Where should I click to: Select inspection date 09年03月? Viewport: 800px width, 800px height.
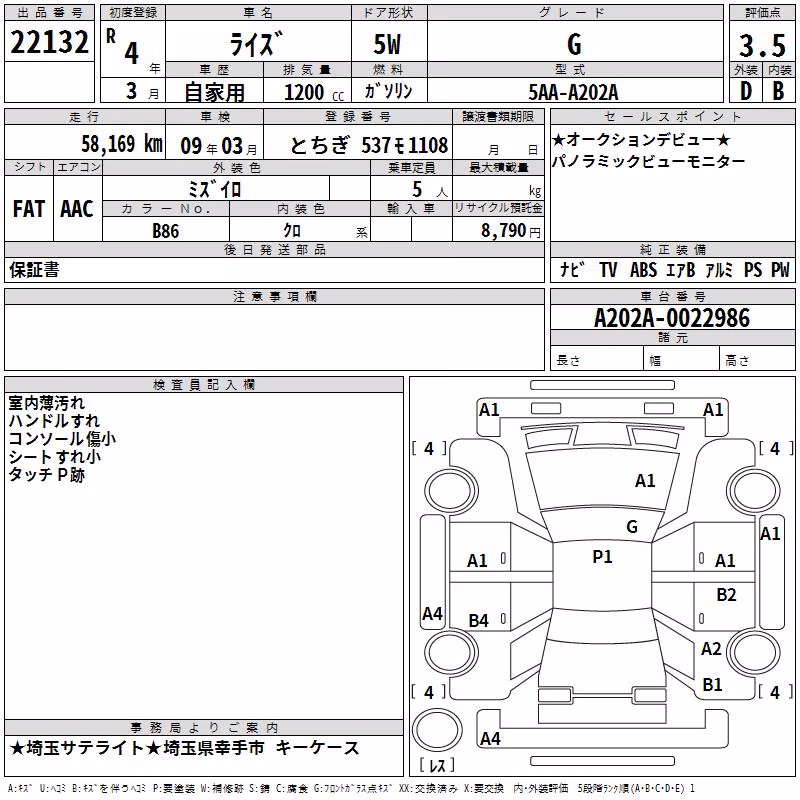219,146
